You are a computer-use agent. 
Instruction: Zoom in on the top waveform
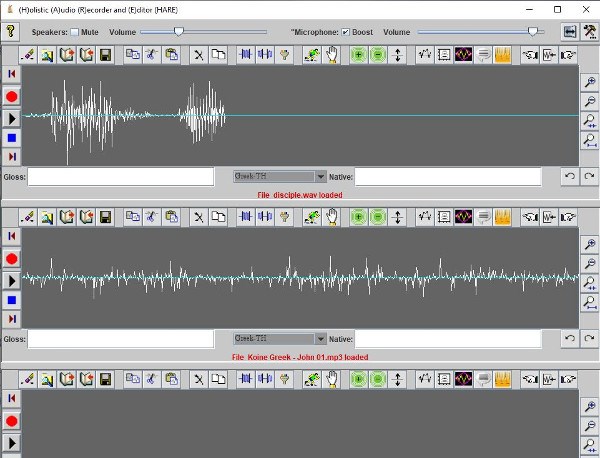click(590, 82)
